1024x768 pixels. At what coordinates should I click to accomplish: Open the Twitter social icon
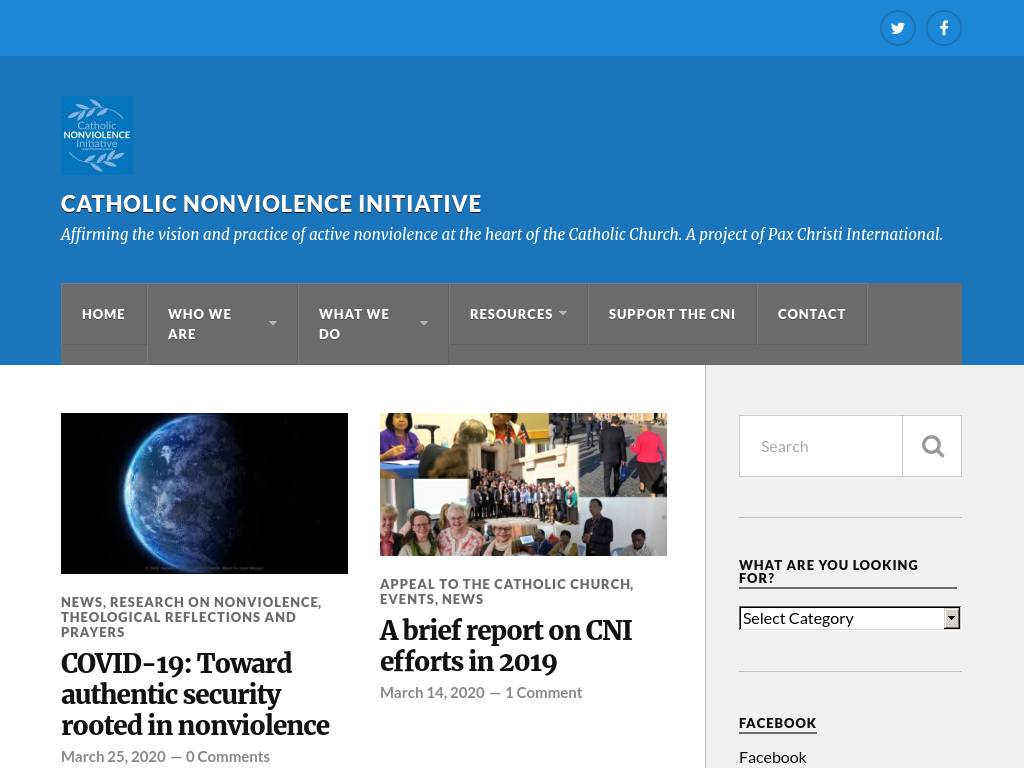coord(897,28)
